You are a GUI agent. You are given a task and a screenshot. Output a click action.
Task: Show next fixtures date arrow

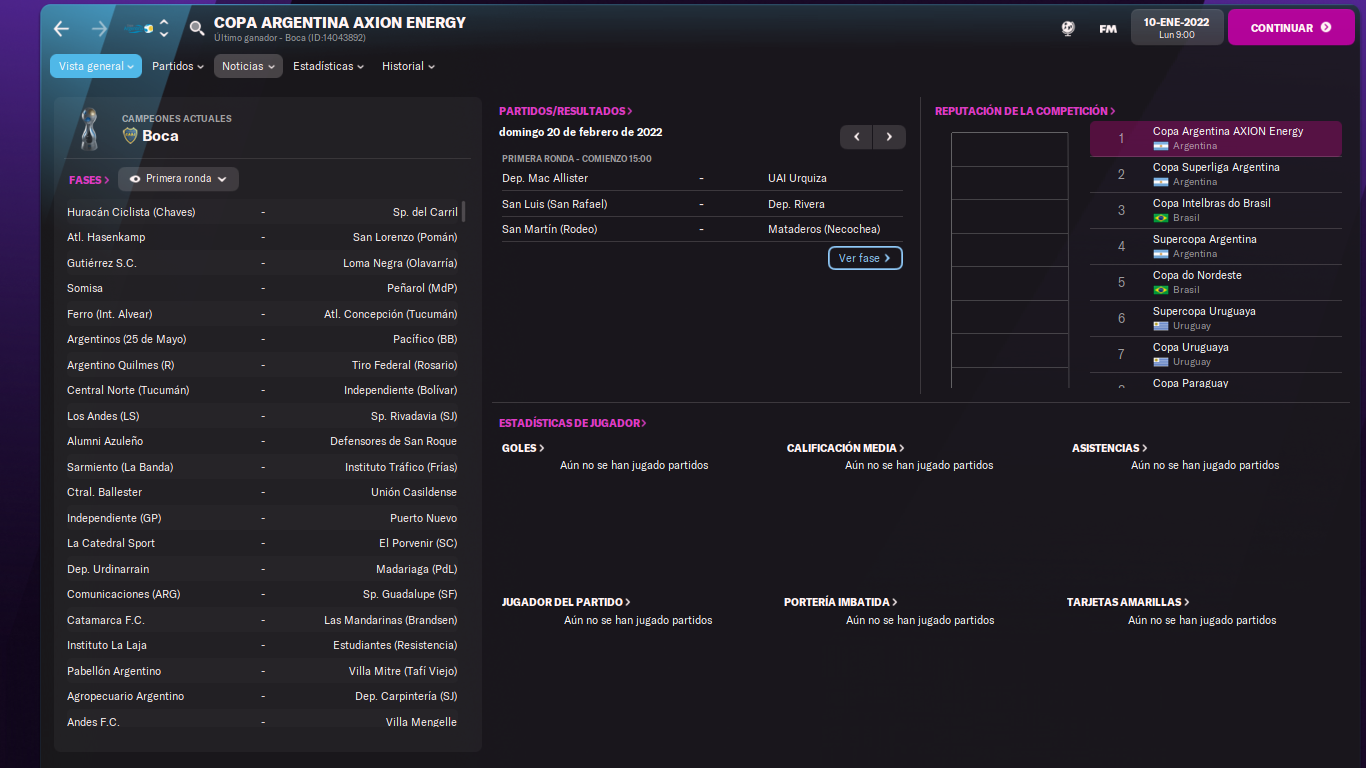(889, 137)
